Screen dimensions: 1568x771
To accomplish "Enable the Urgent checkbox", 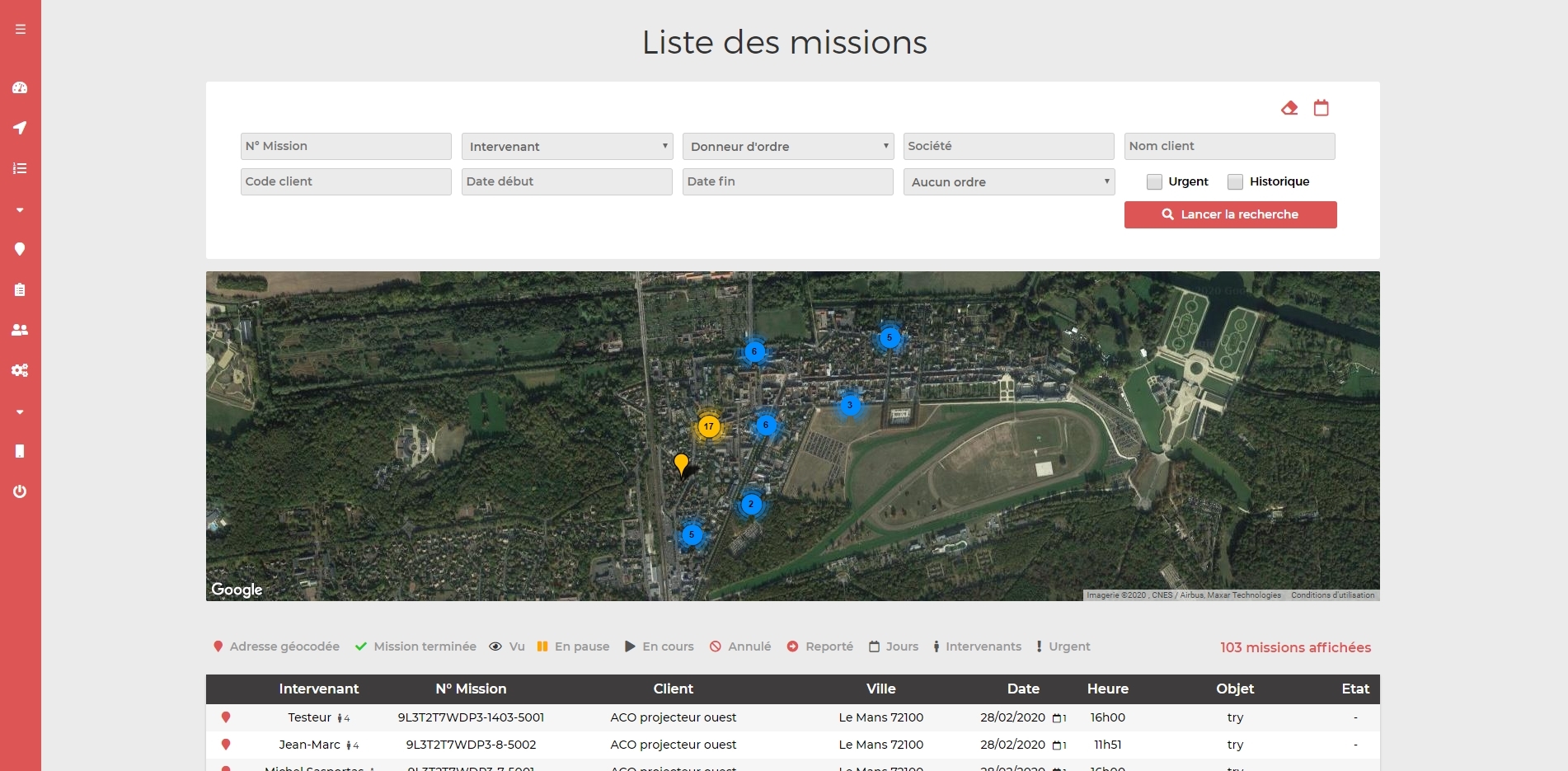I will pyautogui.click(x=1154, y=182).
